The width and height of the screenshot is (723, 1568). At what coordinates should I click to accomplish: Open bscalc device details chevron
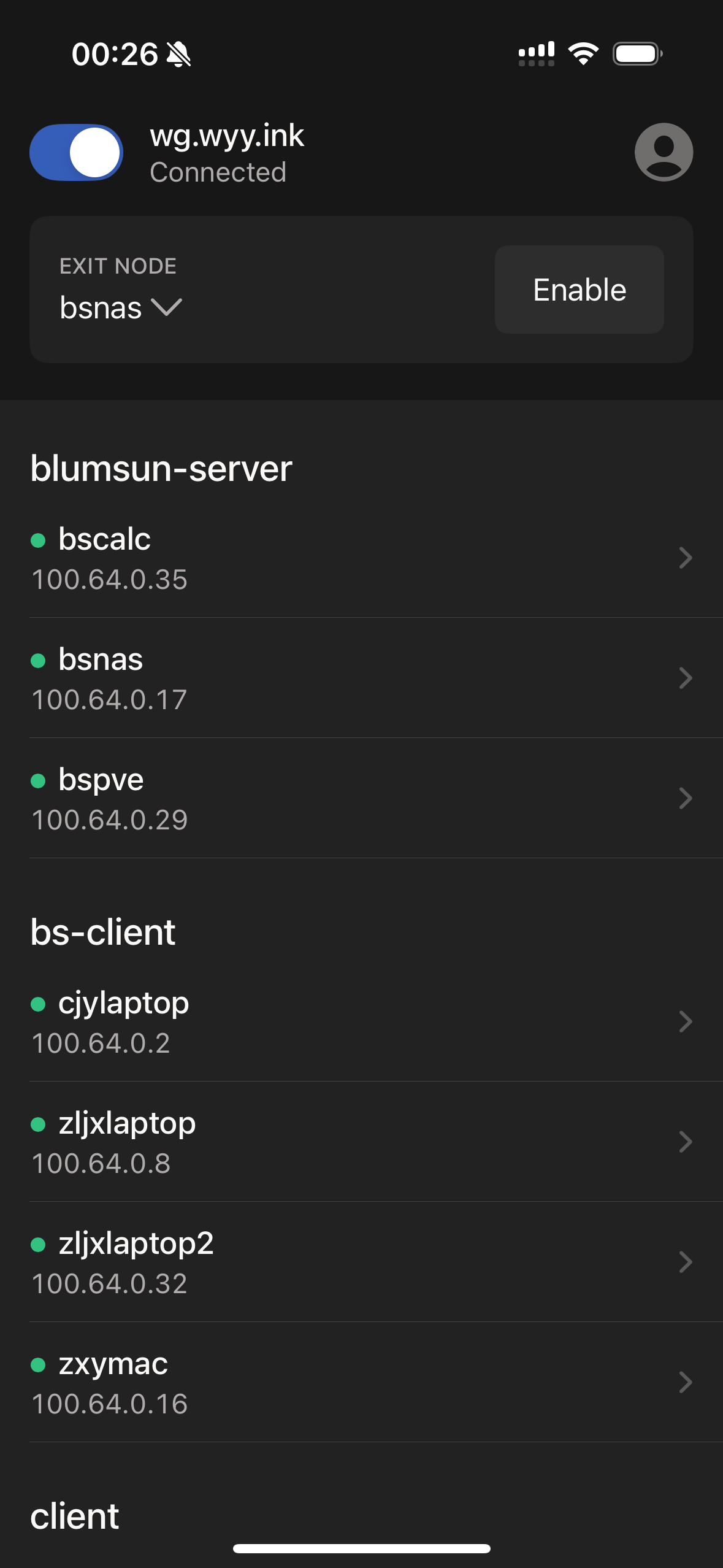pyautogui.click(x=686, y=558)
